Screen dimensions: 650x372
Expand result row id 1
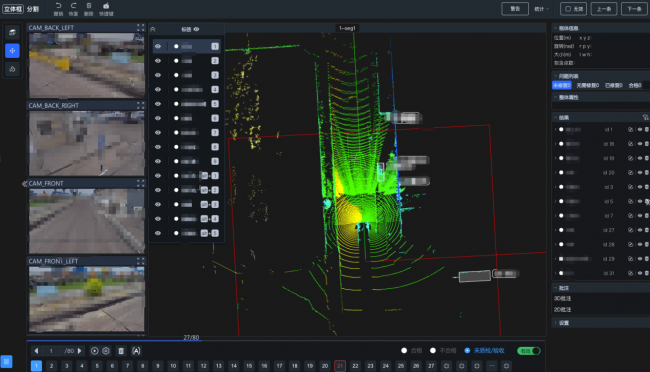pyautogui.click(x=556, y=129)
